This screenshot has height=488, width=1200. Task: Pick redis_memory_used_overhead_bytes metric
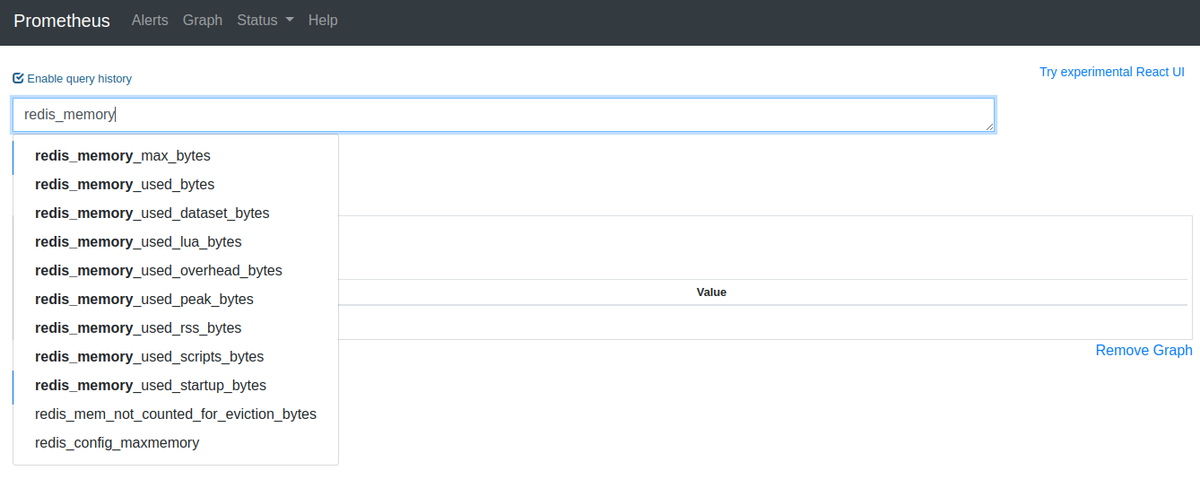coord(176,271)
